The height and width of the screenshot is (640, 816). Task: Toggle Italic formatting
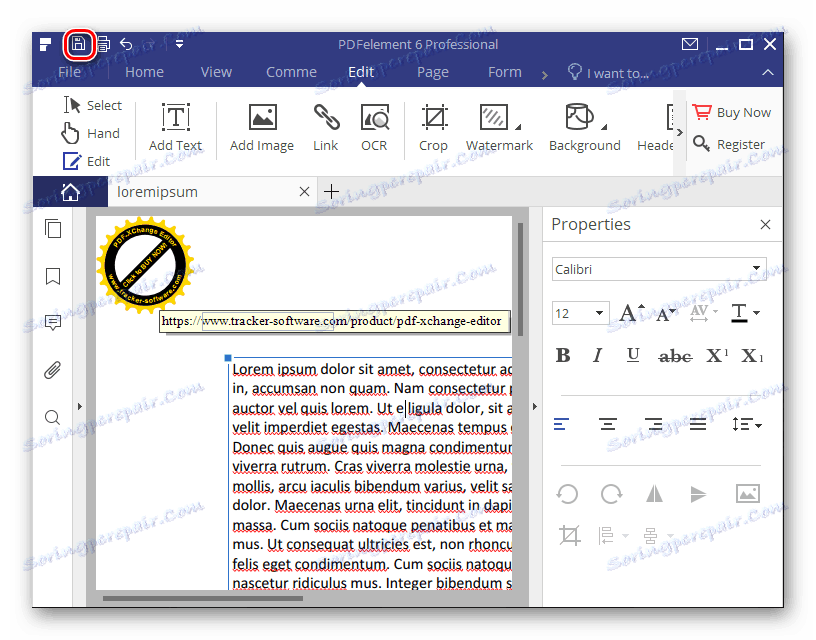click(597, 355)
